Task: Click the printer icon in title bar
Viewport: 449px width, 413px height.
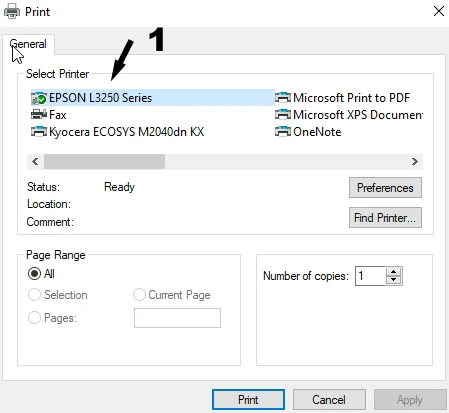Action: [12, 12]
